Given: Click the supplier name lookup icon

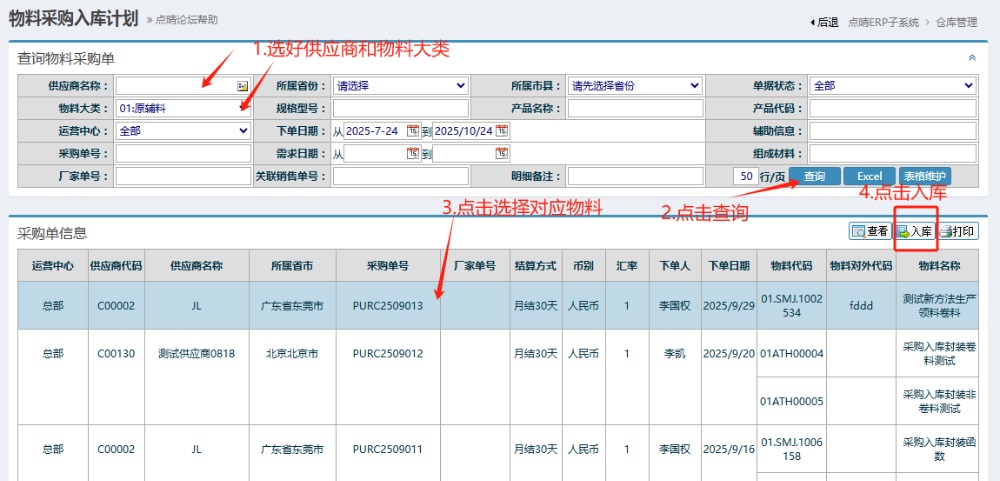Looking at the screenshot, I should pos(242,86).
